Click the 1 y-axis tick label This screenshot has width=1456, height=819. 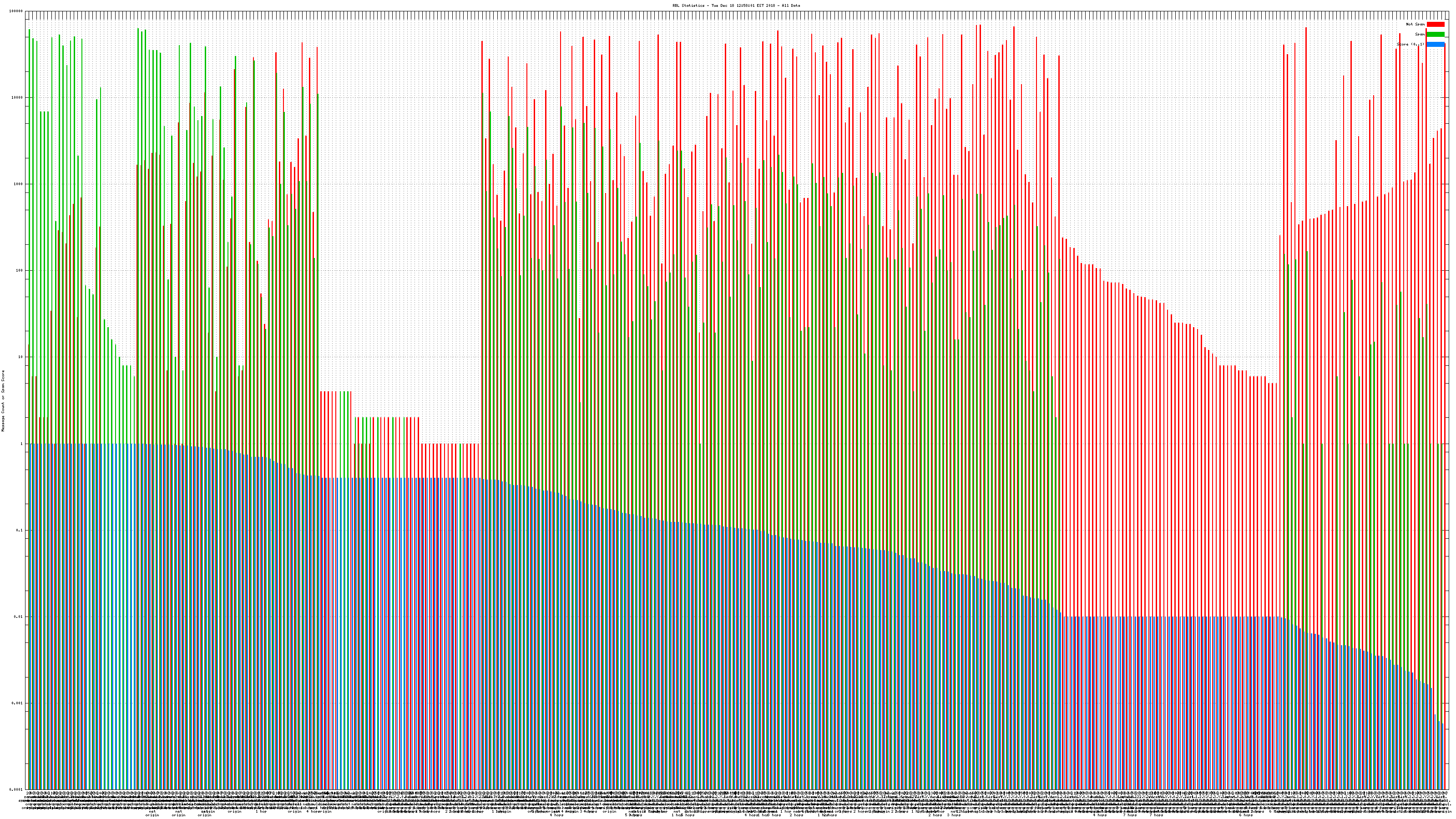[x=21, y=444]
